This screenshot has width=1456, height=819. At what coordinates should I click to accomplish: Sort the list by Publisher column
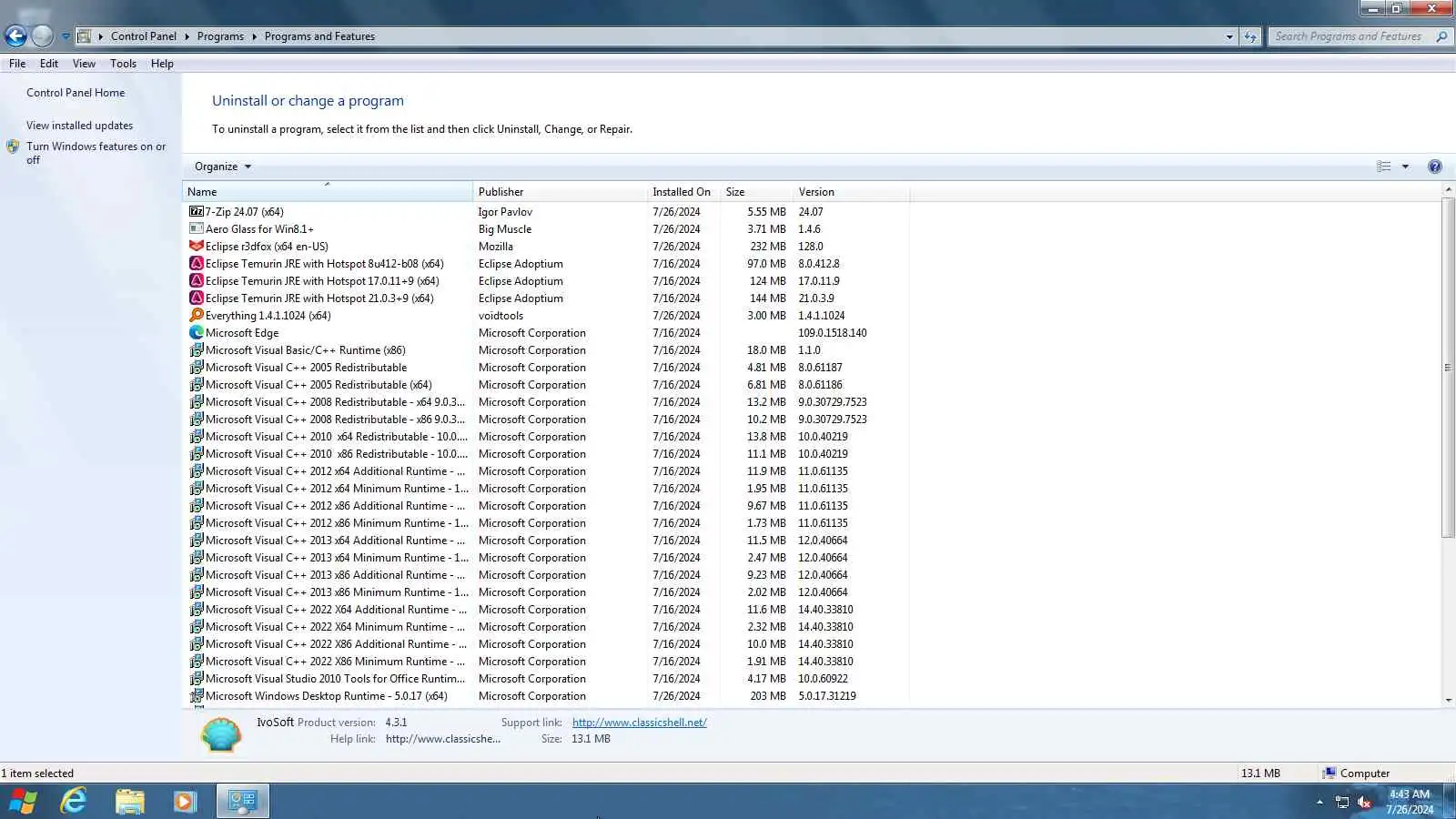560,192
